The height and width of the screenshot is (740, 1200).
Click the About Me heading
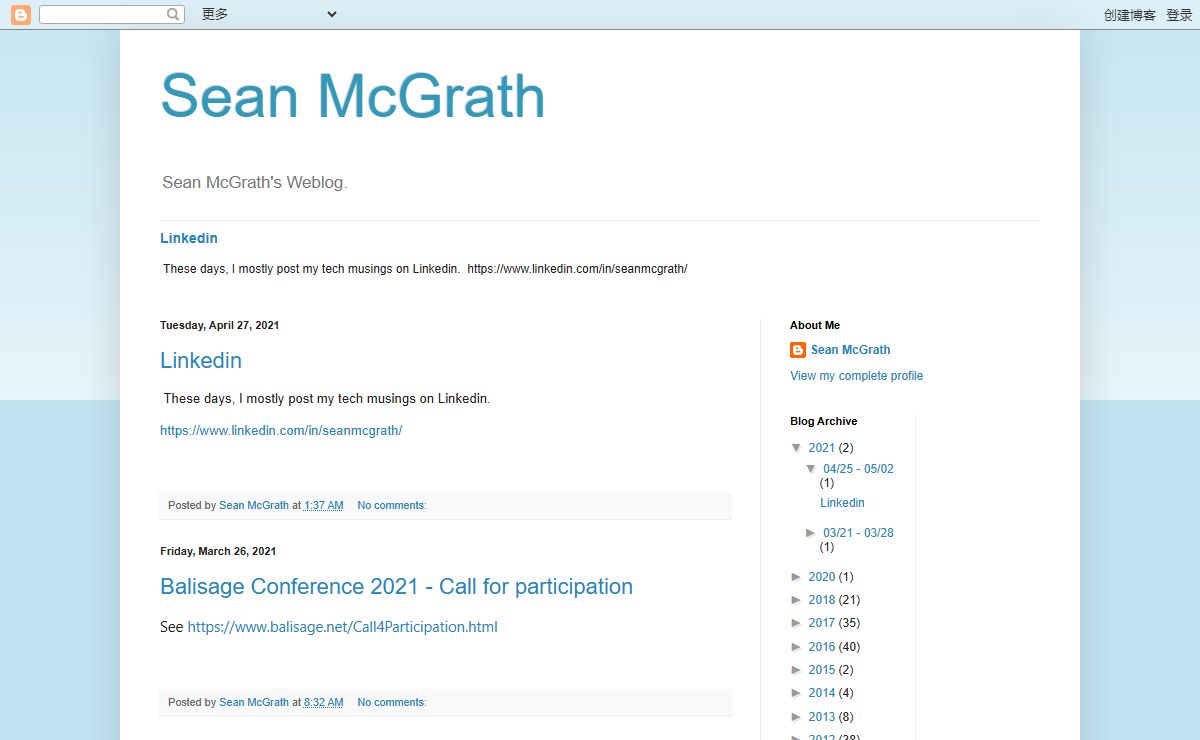[x=815, y=325]
